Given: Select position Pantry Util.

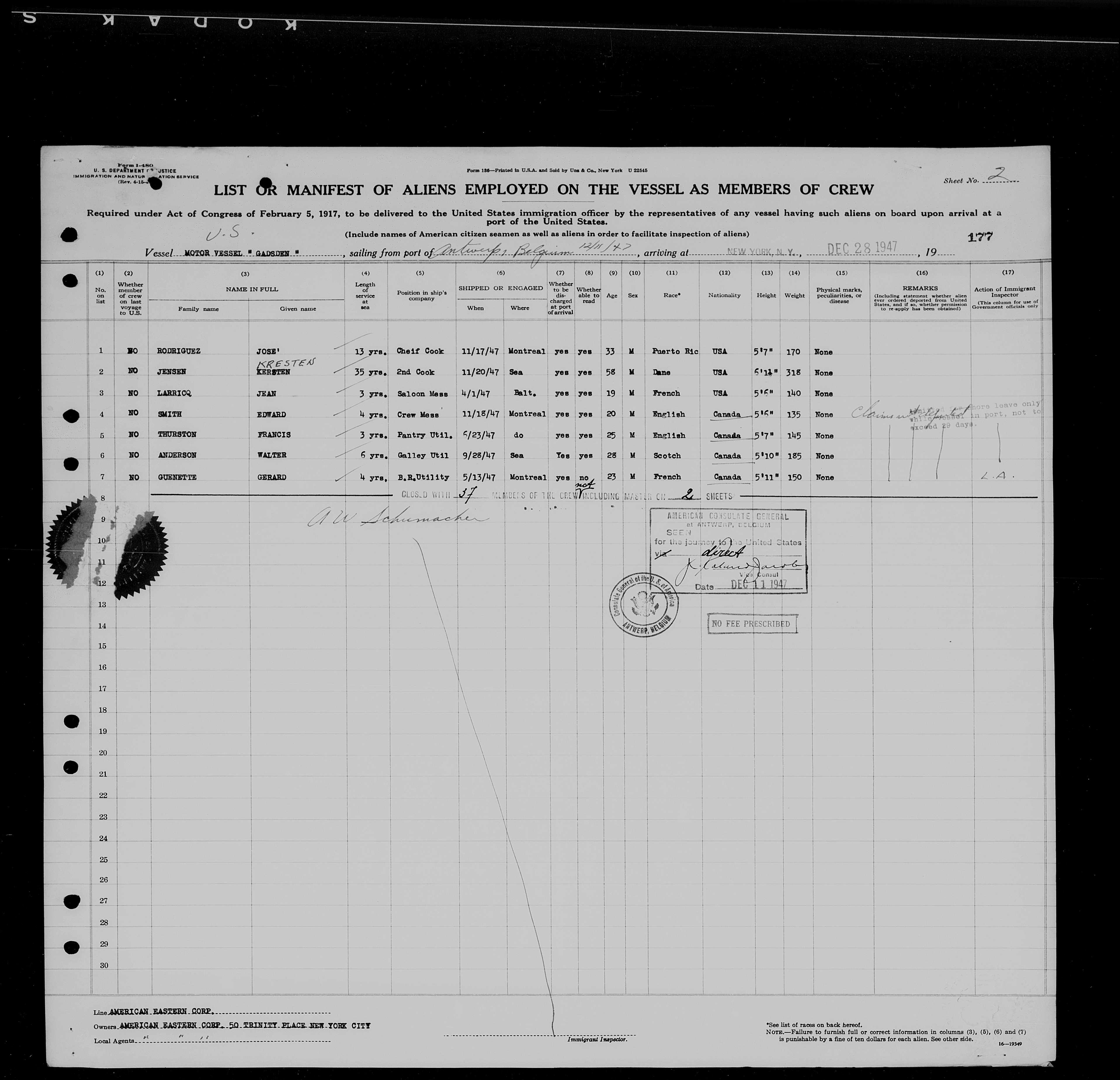Looking at the screenshot, I should pyautogui.click(x=425, y=435).
